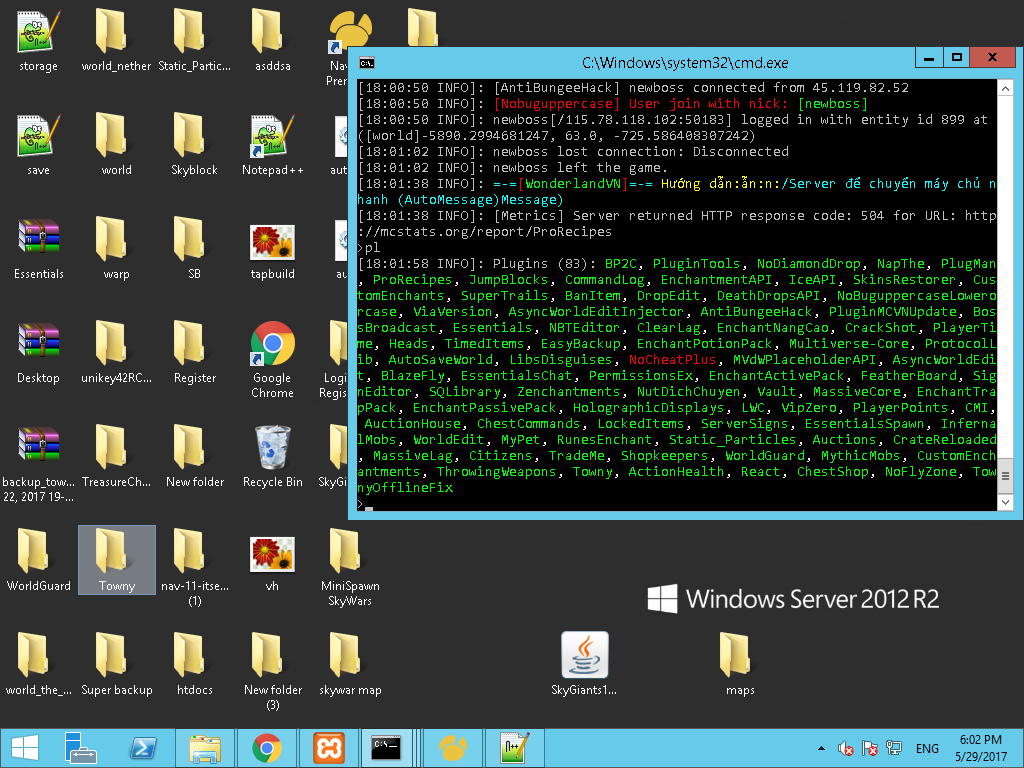Show hidden system tray icons
This screenshot has width=1024, height=768.
[x=822, y=748]
